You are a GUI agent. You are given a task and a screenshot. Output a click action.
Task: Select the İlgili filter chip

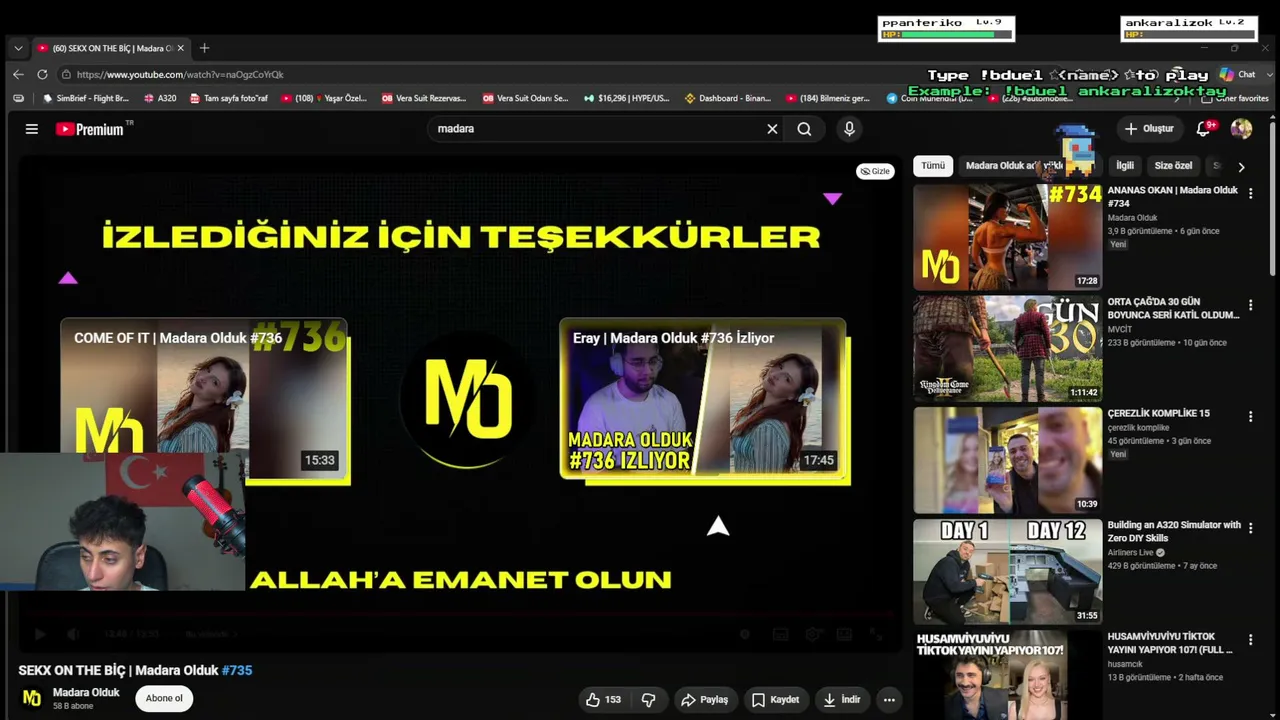pos(1125,166)
